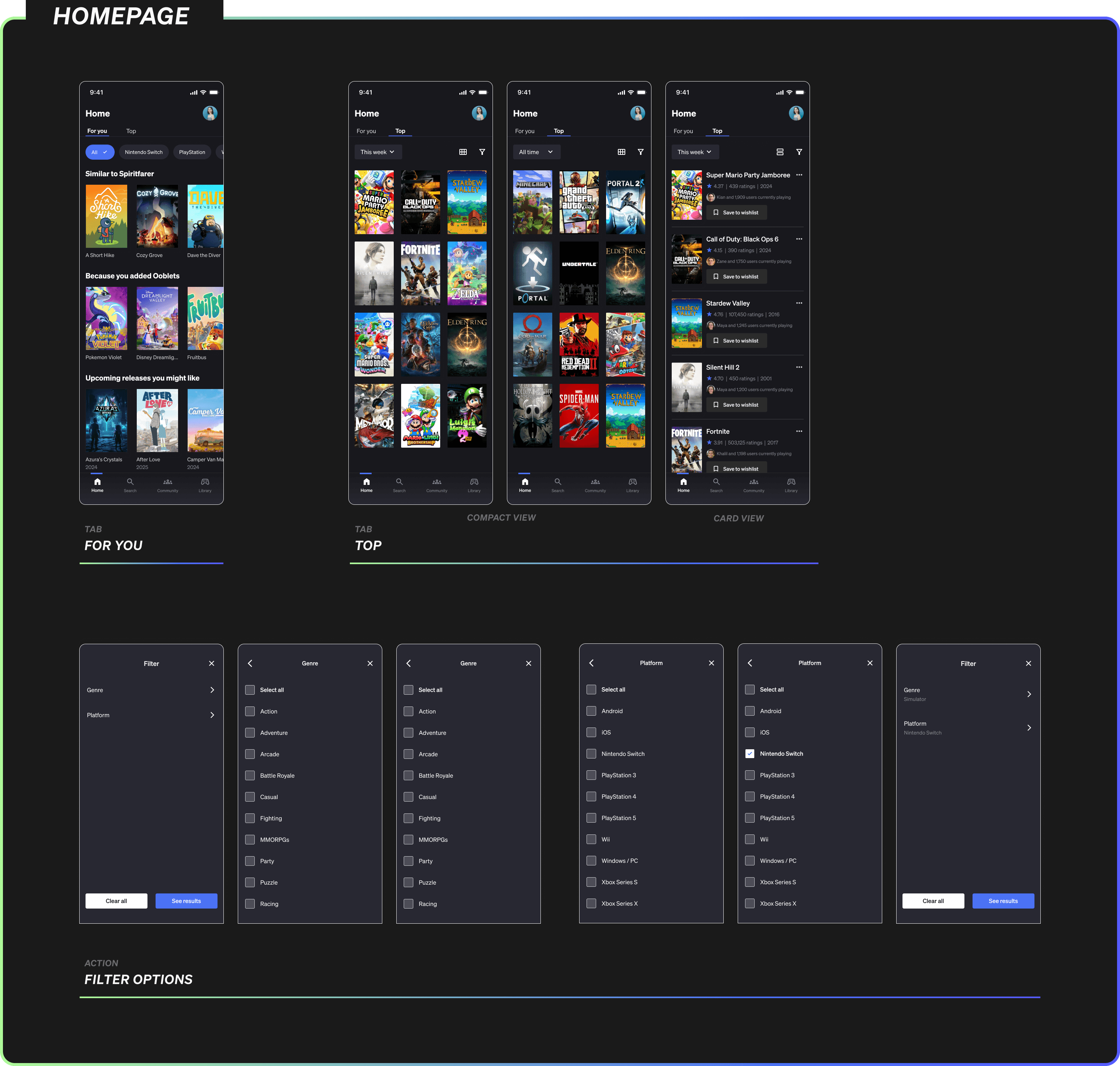The height and width of the screenshot is (1066, 1120).
Task: Click Clear all in the Filter panel without selections
Action: click(116, 901)
